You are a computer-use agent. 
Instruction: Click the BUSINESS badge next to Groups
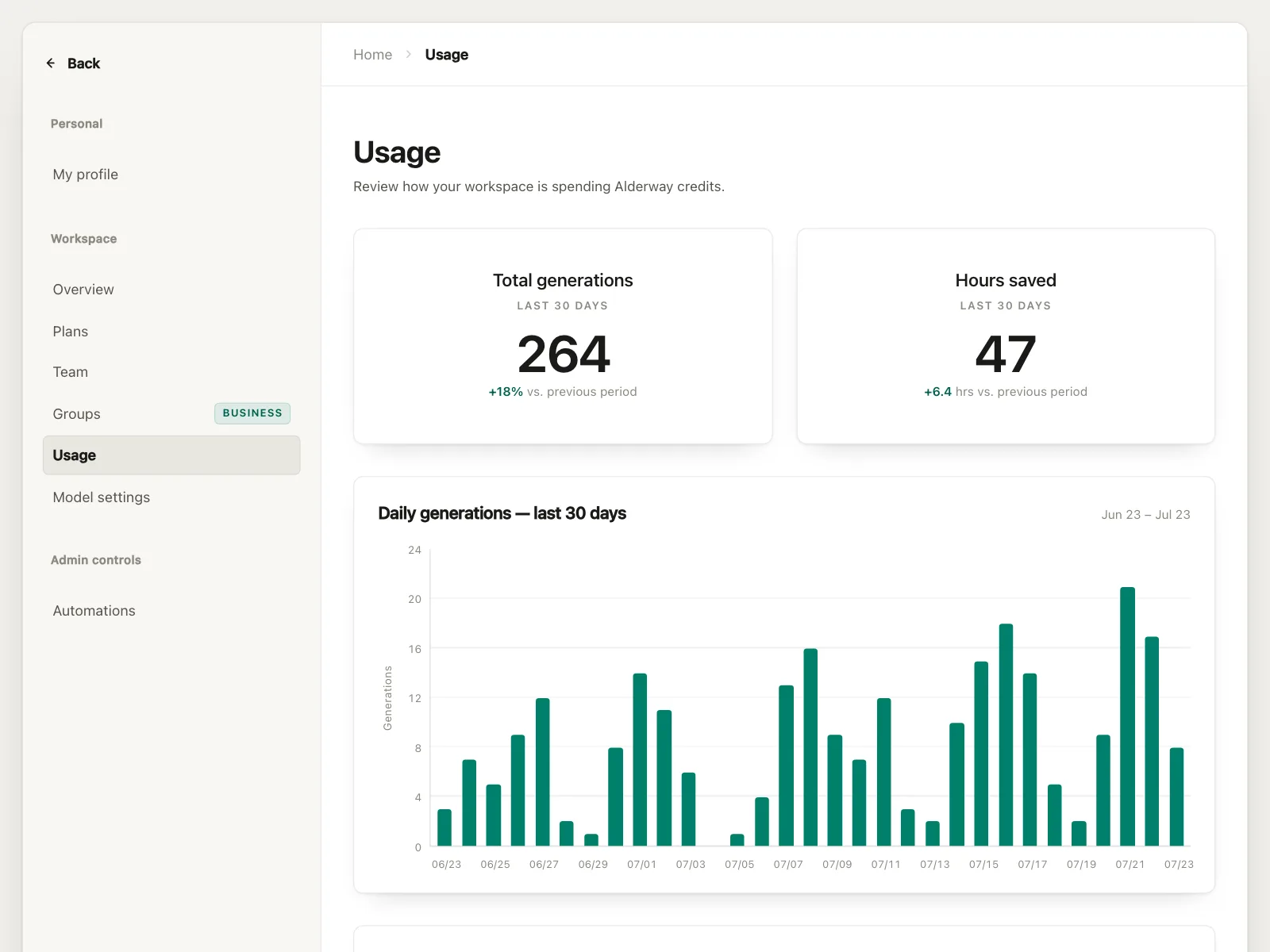pyautogui.click(x=252, y=413)
